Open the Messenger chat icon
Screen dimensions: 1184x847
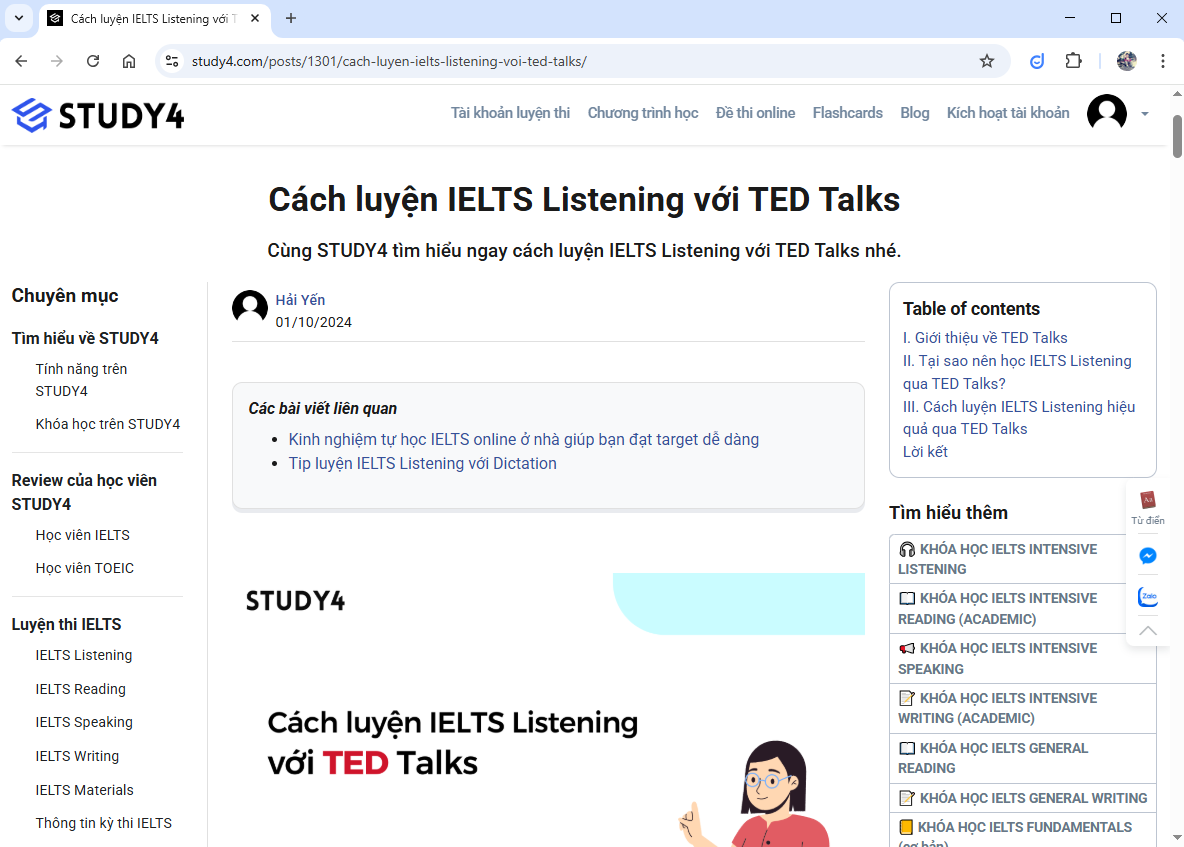coord(1148,556)
